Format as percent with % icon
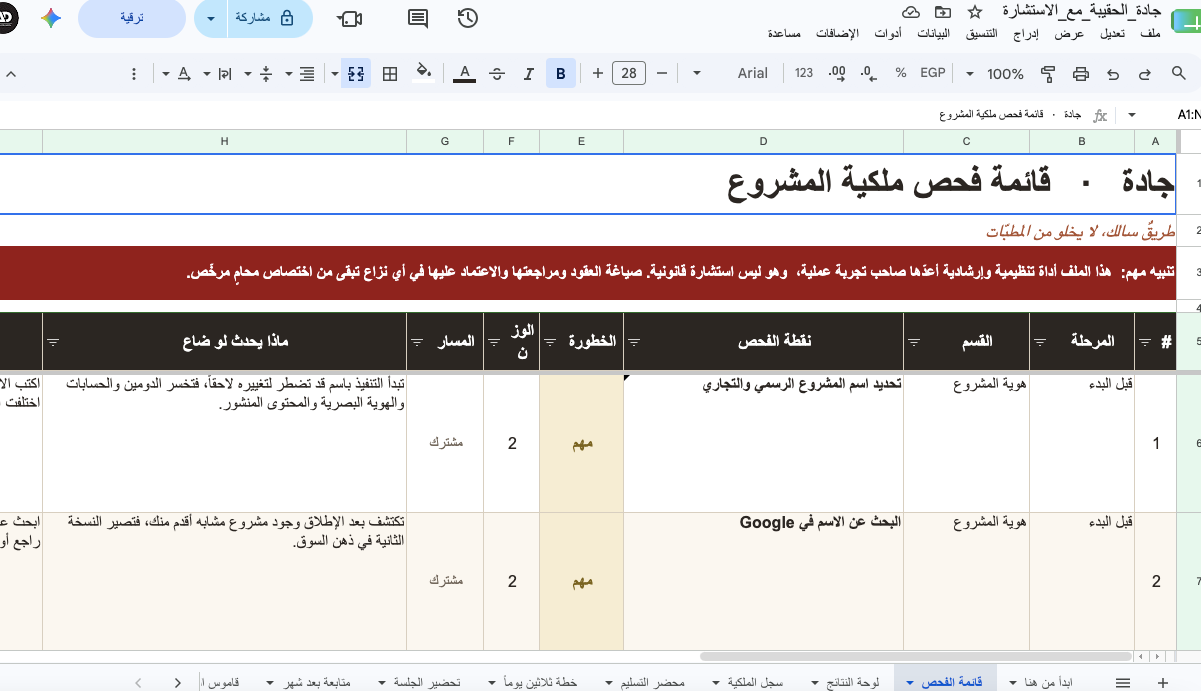 point(901,73)
